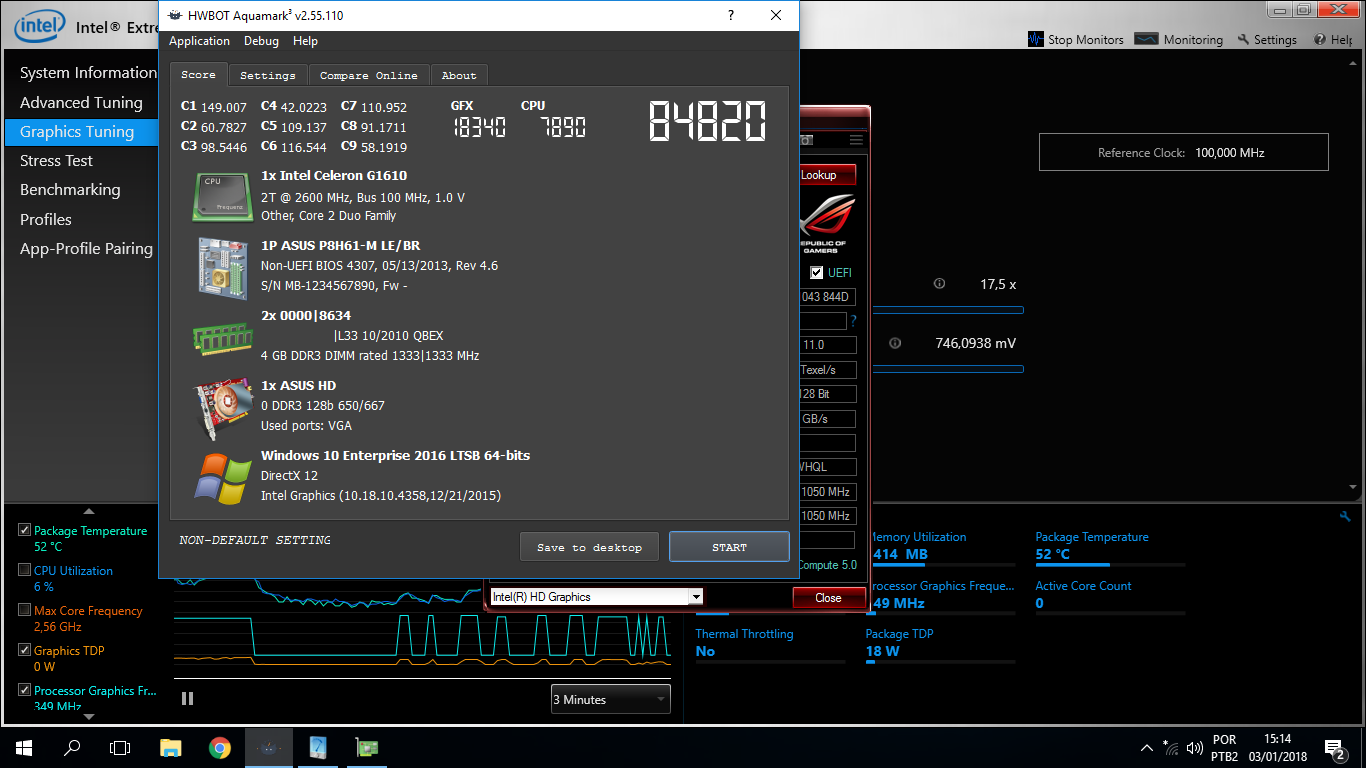This screenshot has width=1366, height=768.
Task: Select the Score tab
Action: click(198, 74)
